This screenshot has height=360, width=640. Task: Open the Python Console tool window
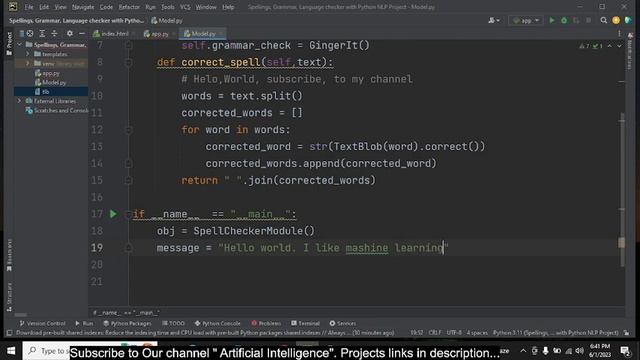217,323
